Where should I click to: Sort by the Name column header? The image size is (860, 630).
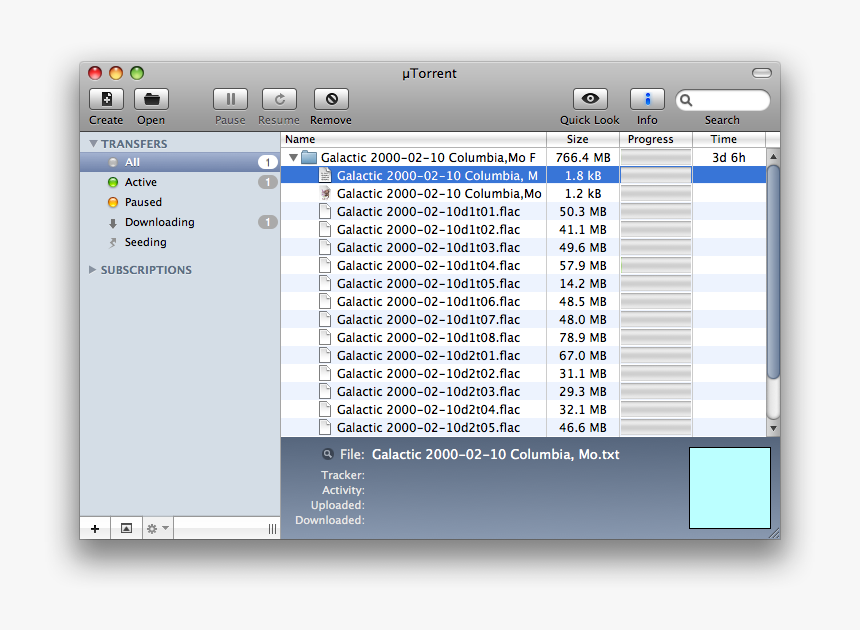pos(414,139)
